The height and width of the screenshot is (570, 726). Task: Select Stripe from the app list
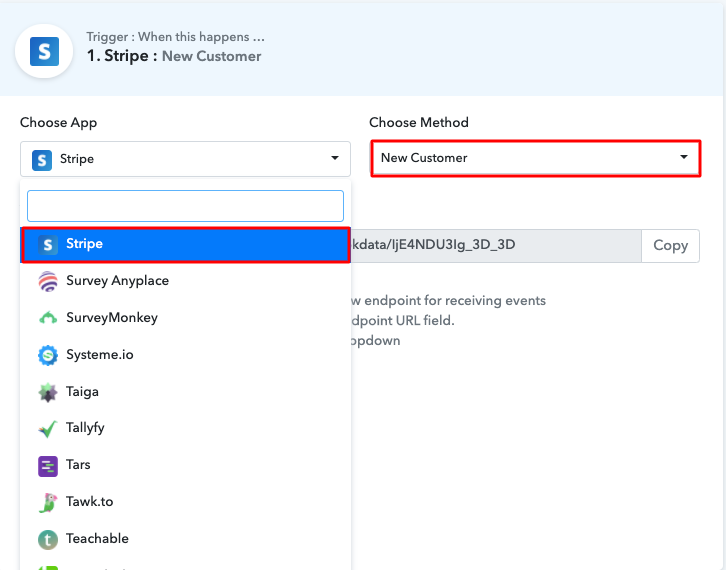point(185,244)
